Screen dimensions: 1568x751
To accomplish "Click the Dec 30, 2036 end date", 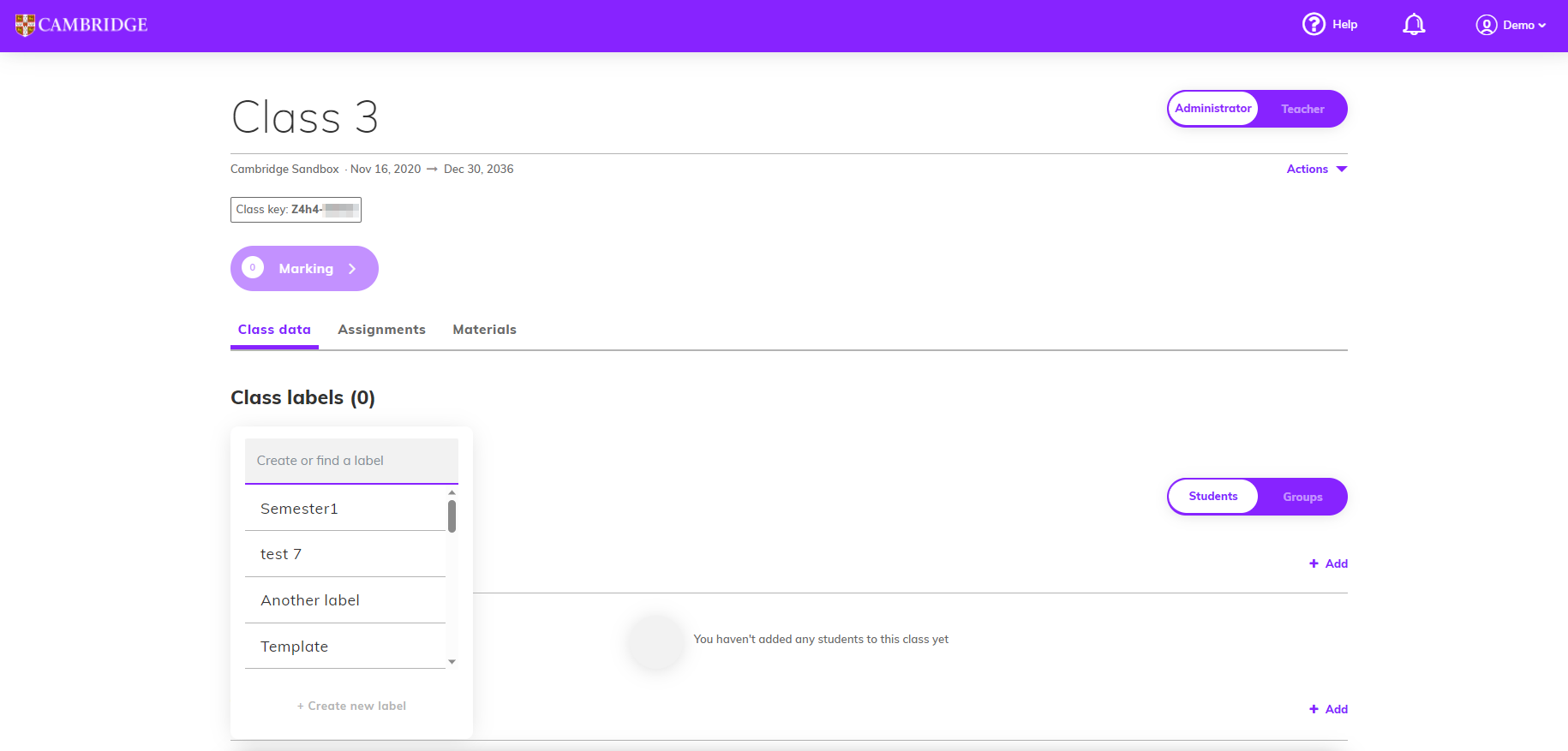I will pyautogui.click(x=478, y=169).
